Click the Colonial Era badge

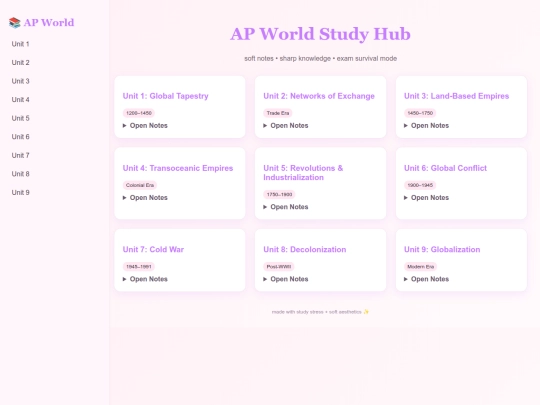[140, 185]
